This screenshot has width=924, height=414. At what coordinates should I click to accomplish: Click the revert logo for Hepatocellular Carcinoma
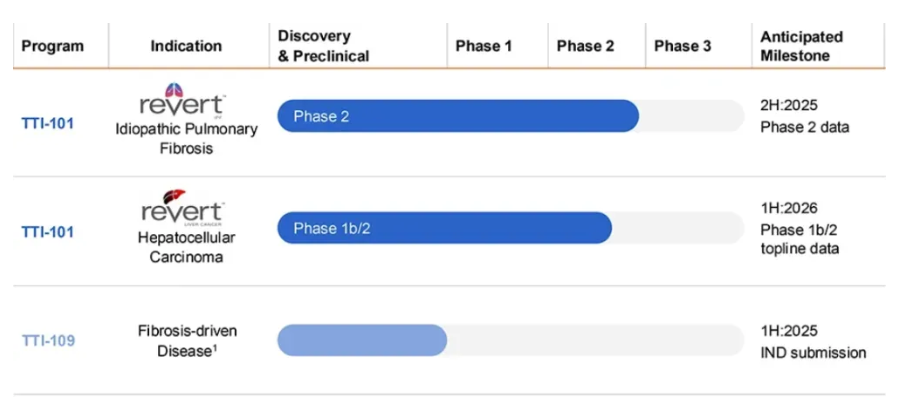point(184,213)
